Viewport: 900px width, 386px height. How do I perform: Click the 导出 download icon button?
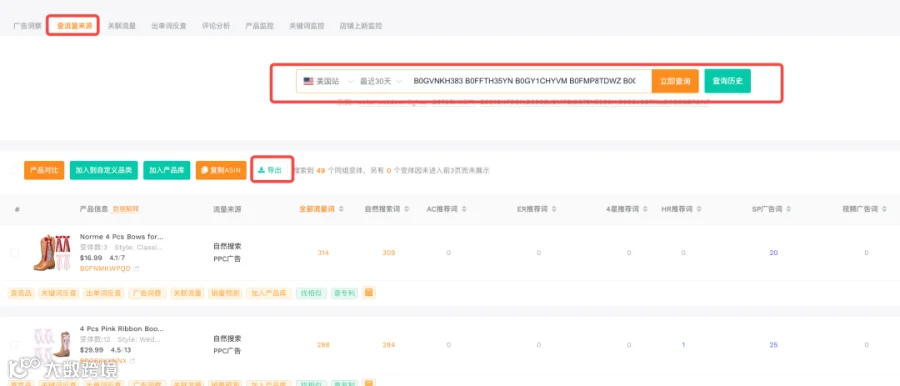(270, 170)
